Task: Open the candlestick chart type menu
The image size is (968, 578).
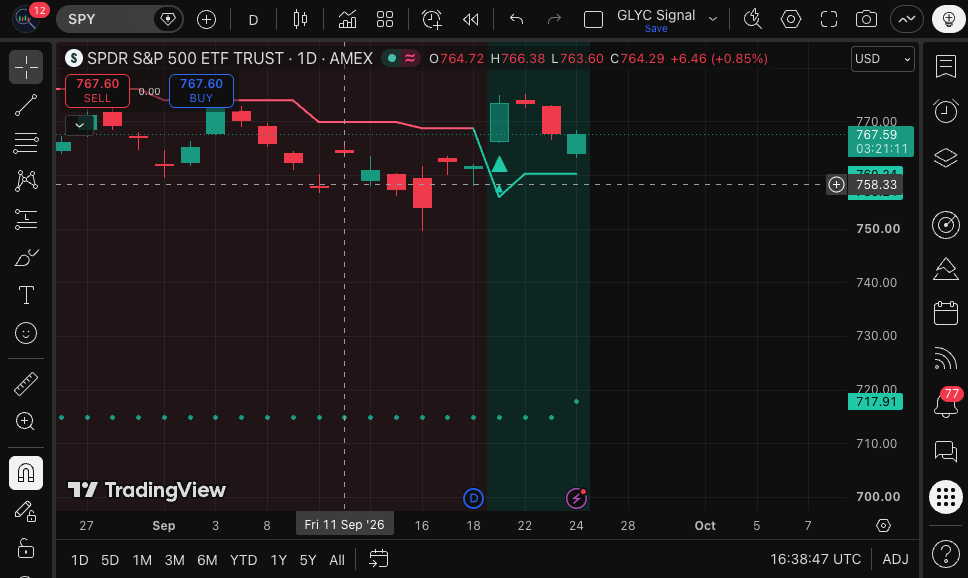Action: pos(300,20)
